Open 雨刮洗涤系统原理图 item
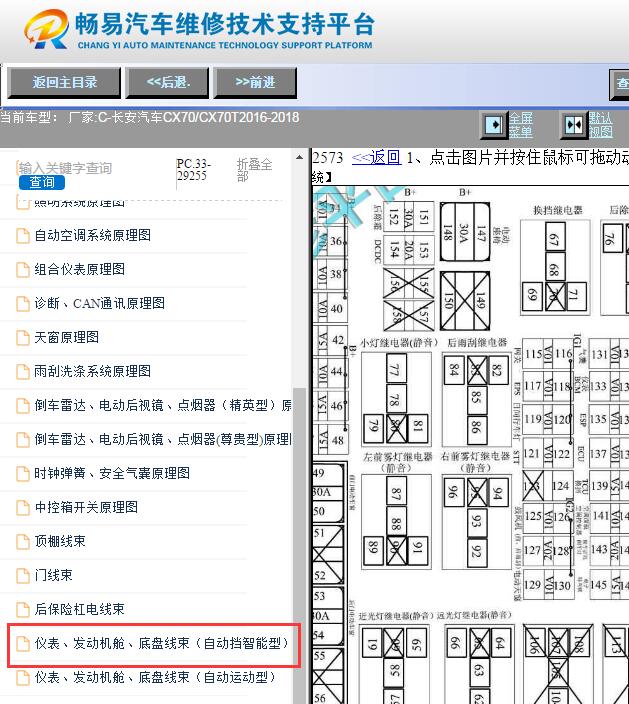 pos(92,371)
